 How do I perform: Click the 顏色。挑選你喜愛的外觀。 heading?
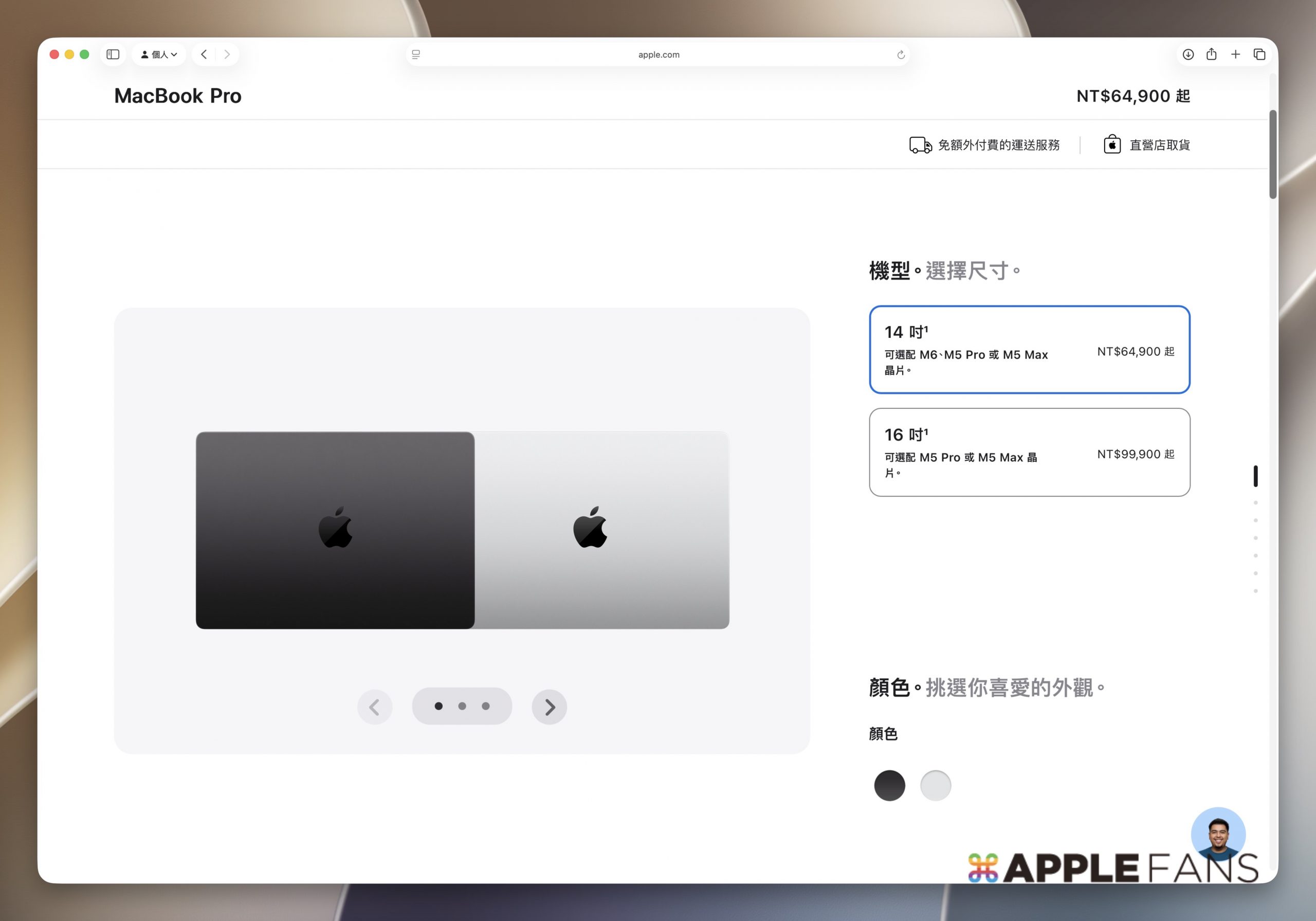pyautogui.click(x=986, y=688)
